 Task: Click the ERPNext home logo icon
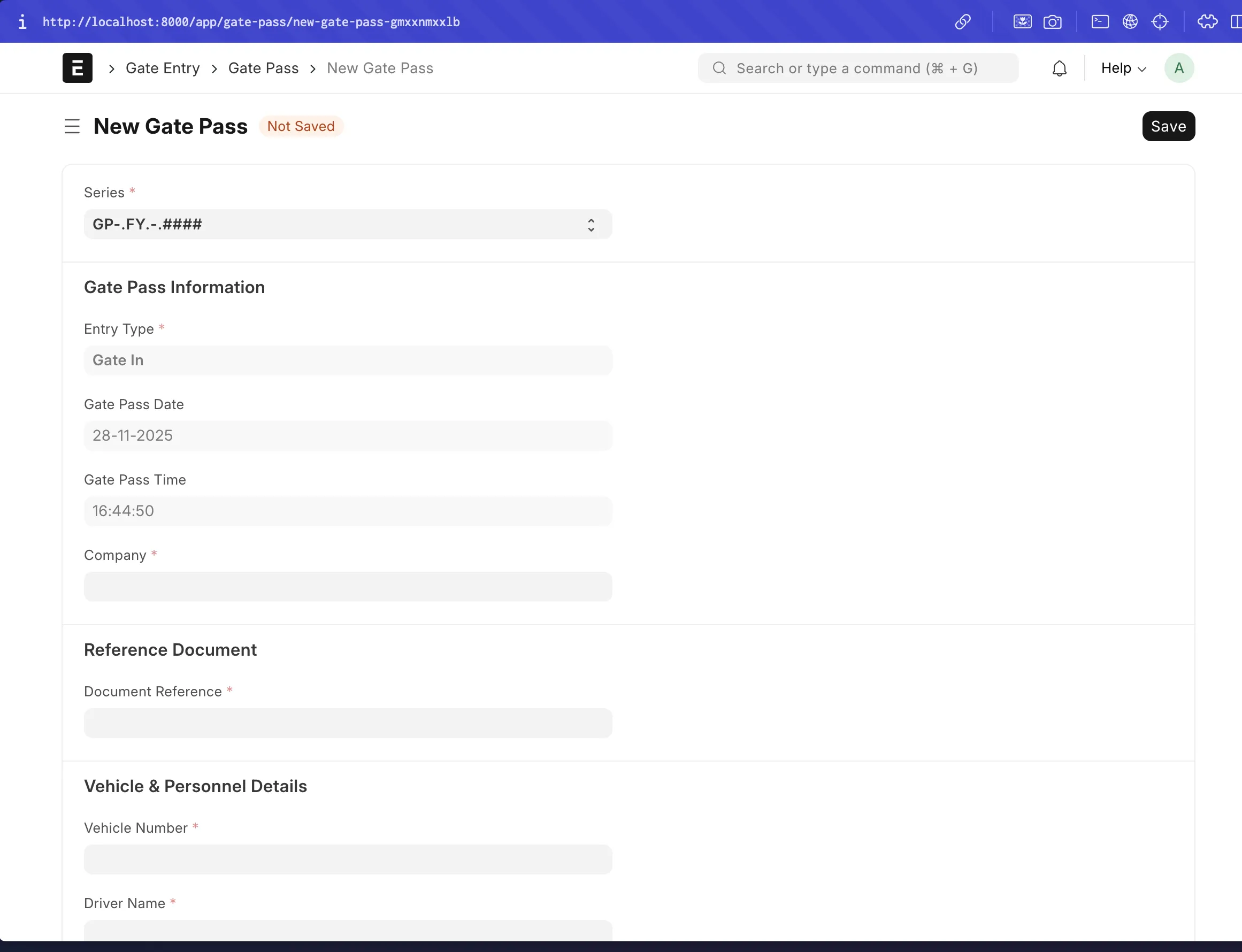click(77, 68)
